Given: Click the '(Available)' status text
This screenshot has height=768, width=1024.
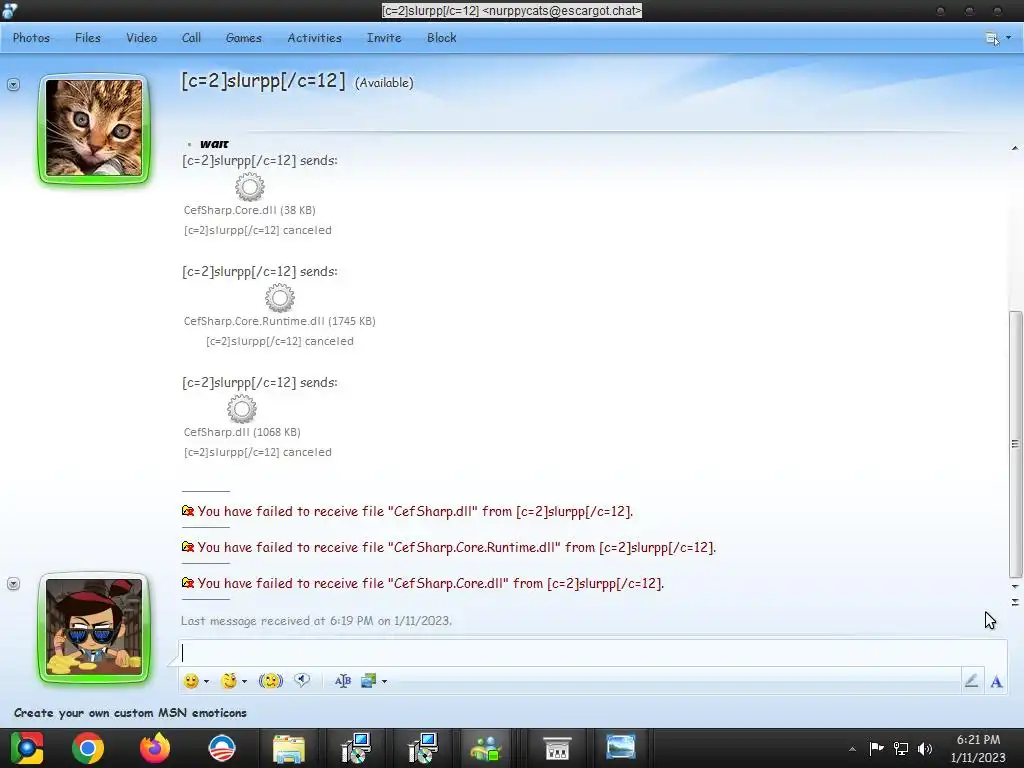Looking at the screenshot, I should coord(384,83).
